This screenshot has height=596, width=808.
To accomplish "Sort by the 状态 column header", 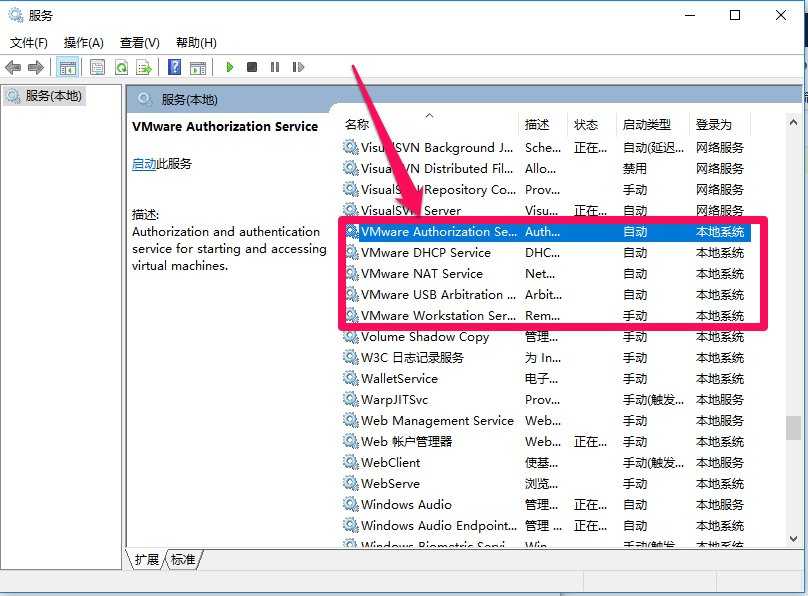I will [x=592, y=125].
